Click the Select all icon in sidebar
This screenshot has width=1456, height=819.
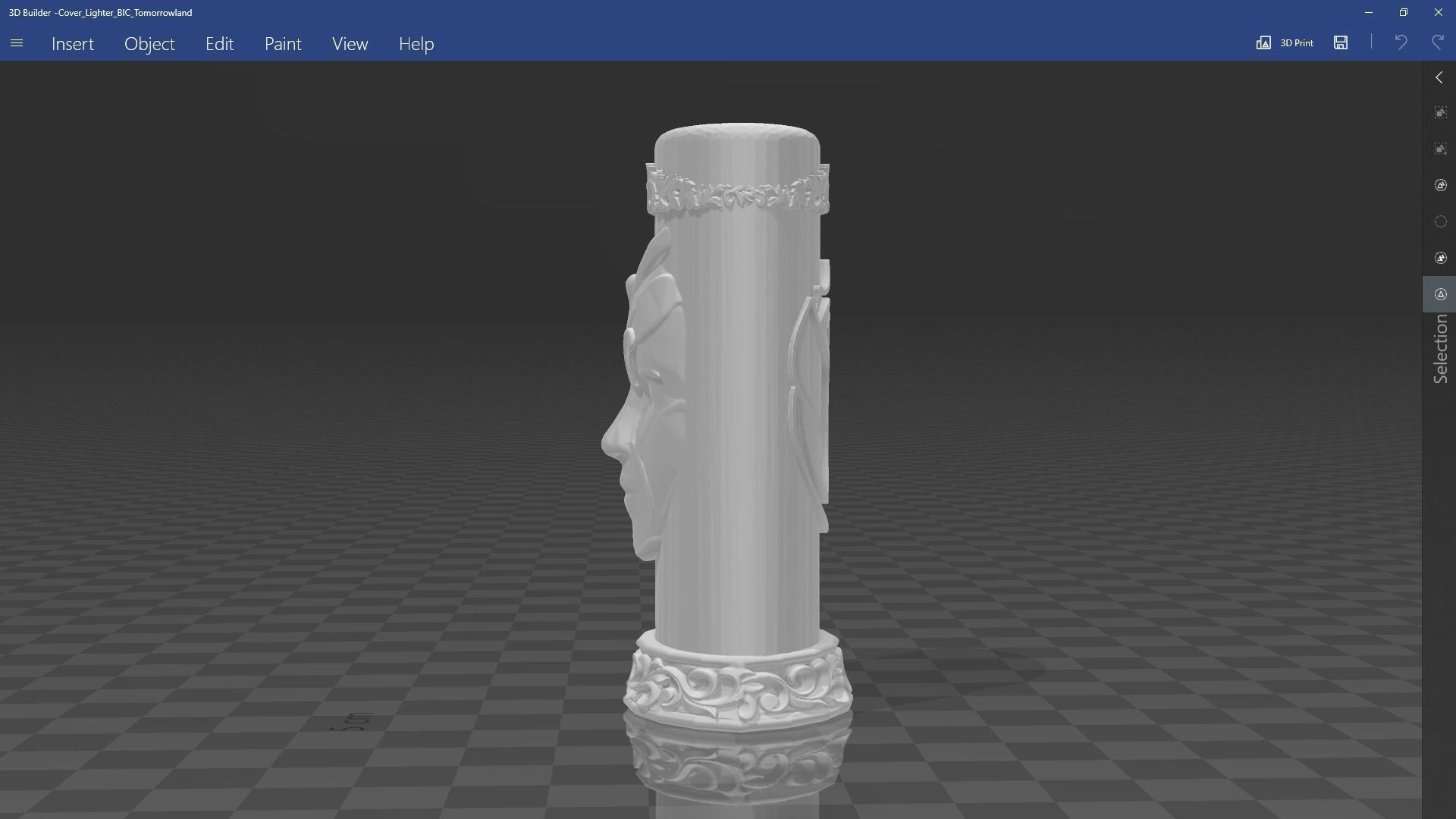[x=1441, y=186]
